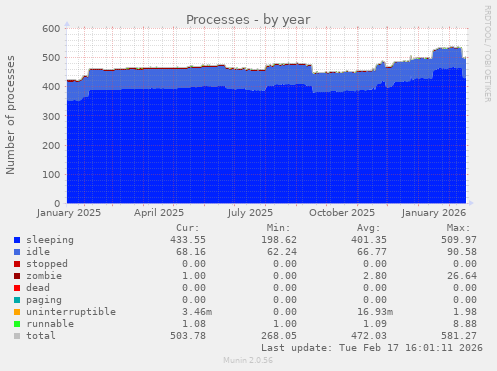Click the 'uninterruptible' legend label
Screen dimensions: 497x371
coord(71,312)
